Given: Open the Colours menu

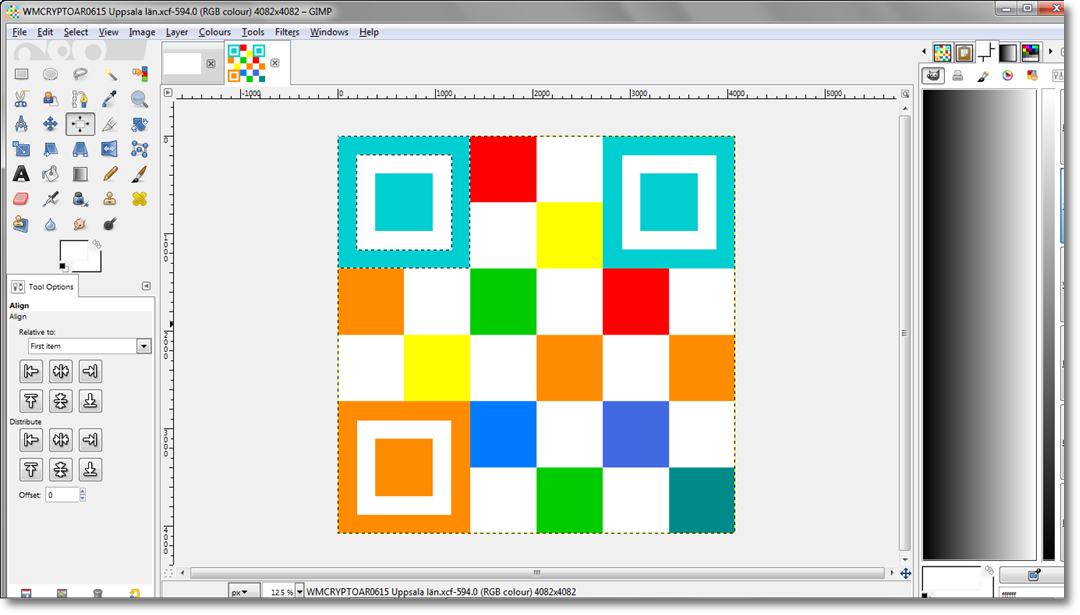Looking at the screenshot, I should coord(215,32).
